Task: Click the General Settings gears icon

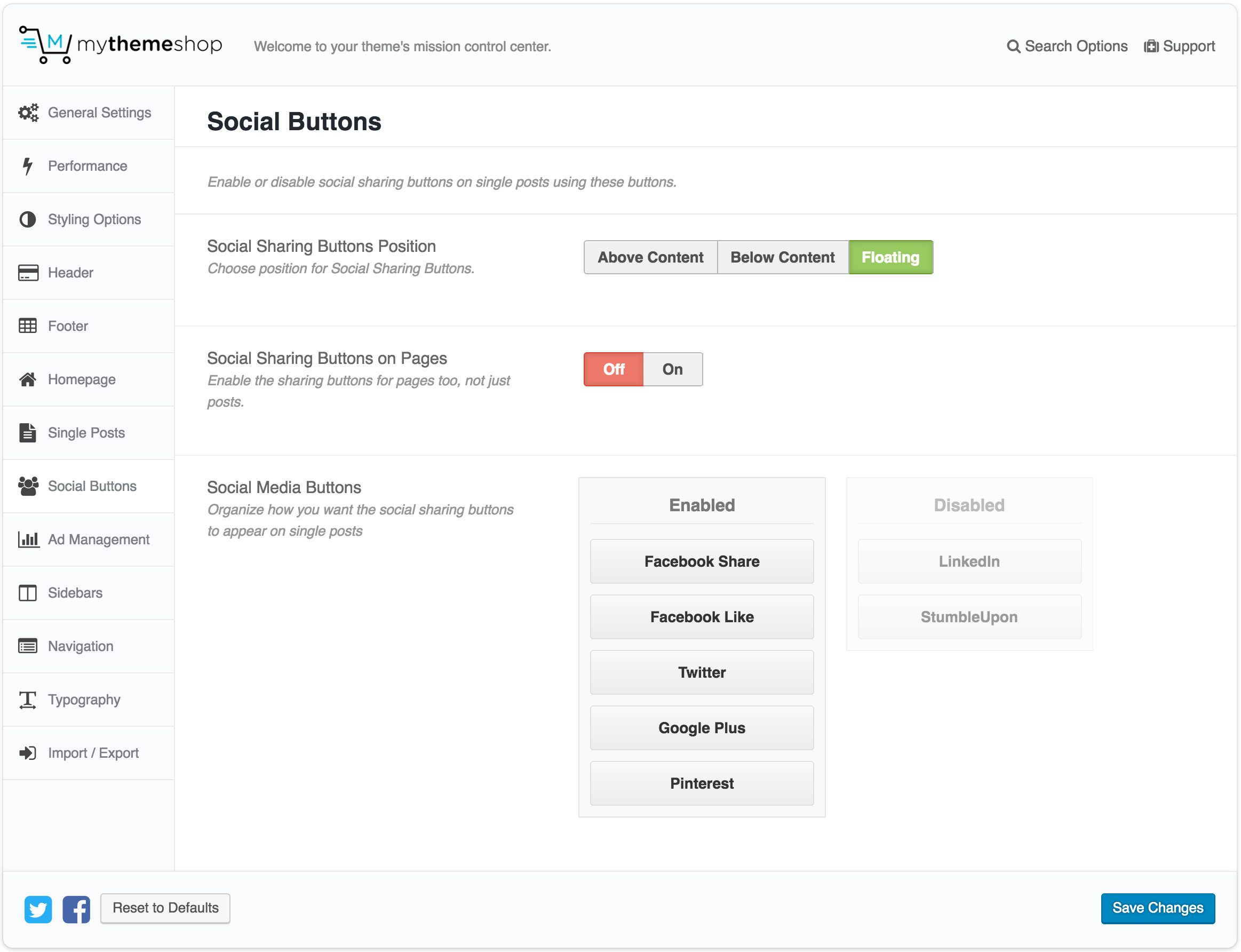Action: pos(28,113)
